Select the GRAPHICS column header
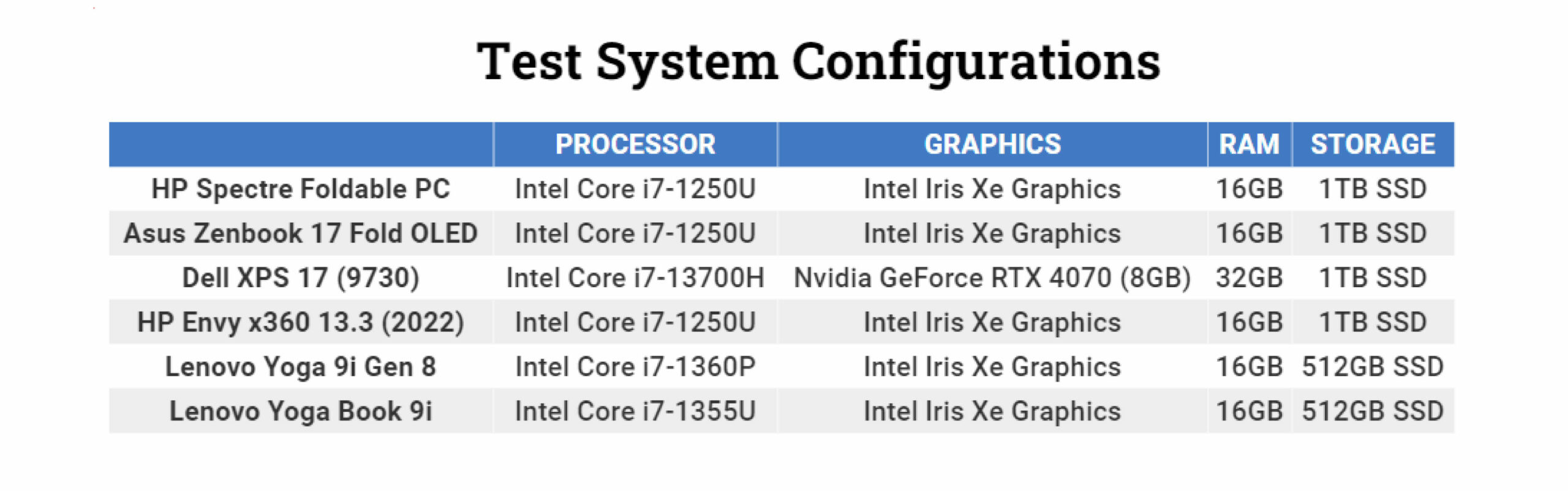Screen dimensions: 1568x491 click(992, 144)
